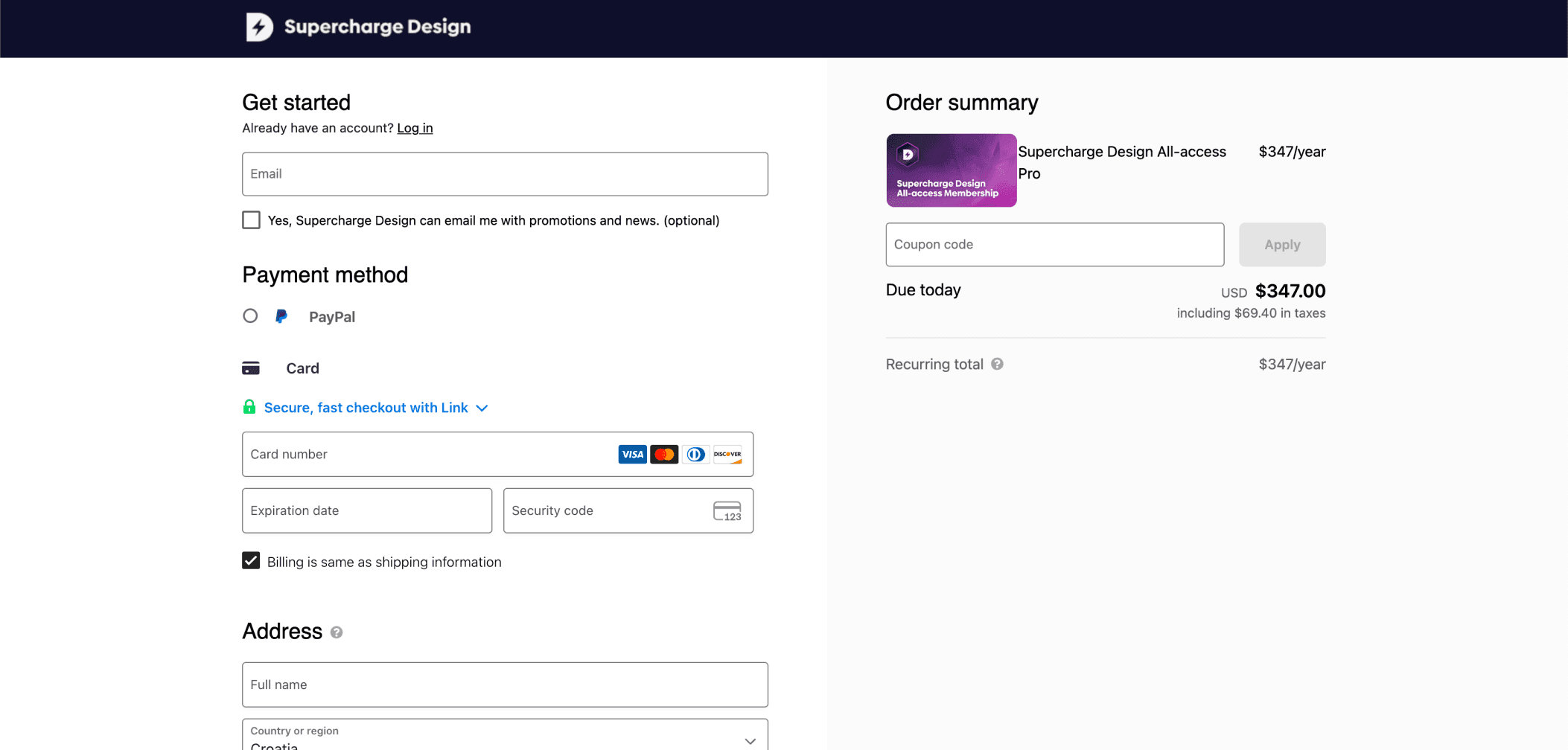Click the PayPal logo icon
The image size is (1568, 750).
(x=281, y=316)
